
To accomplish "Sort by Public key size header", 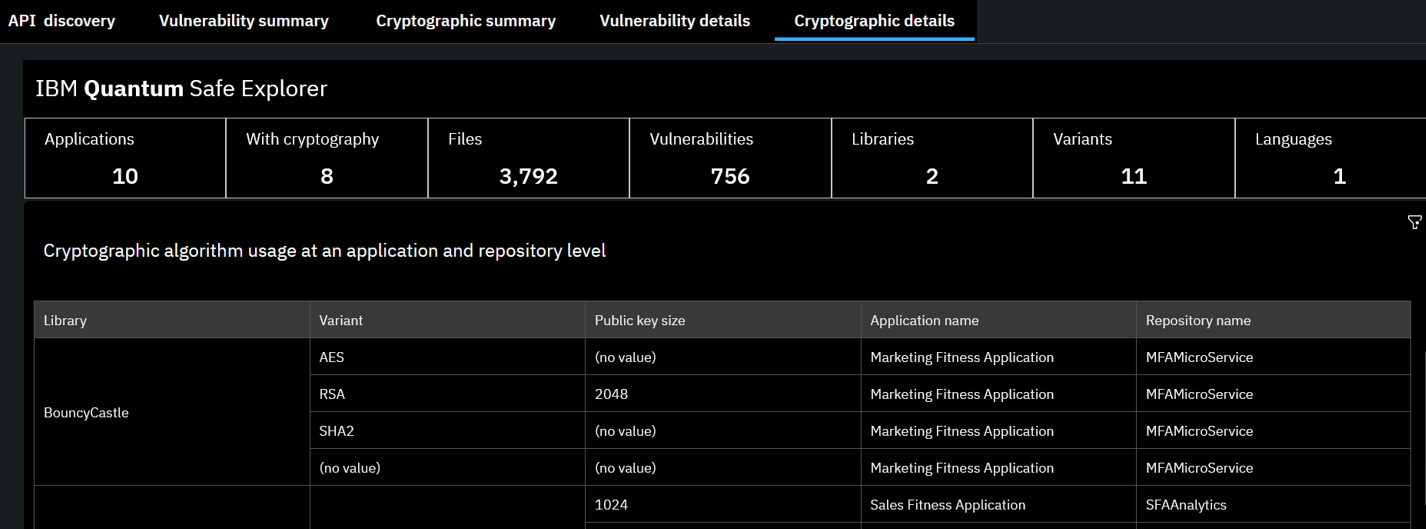I will 640,320.
